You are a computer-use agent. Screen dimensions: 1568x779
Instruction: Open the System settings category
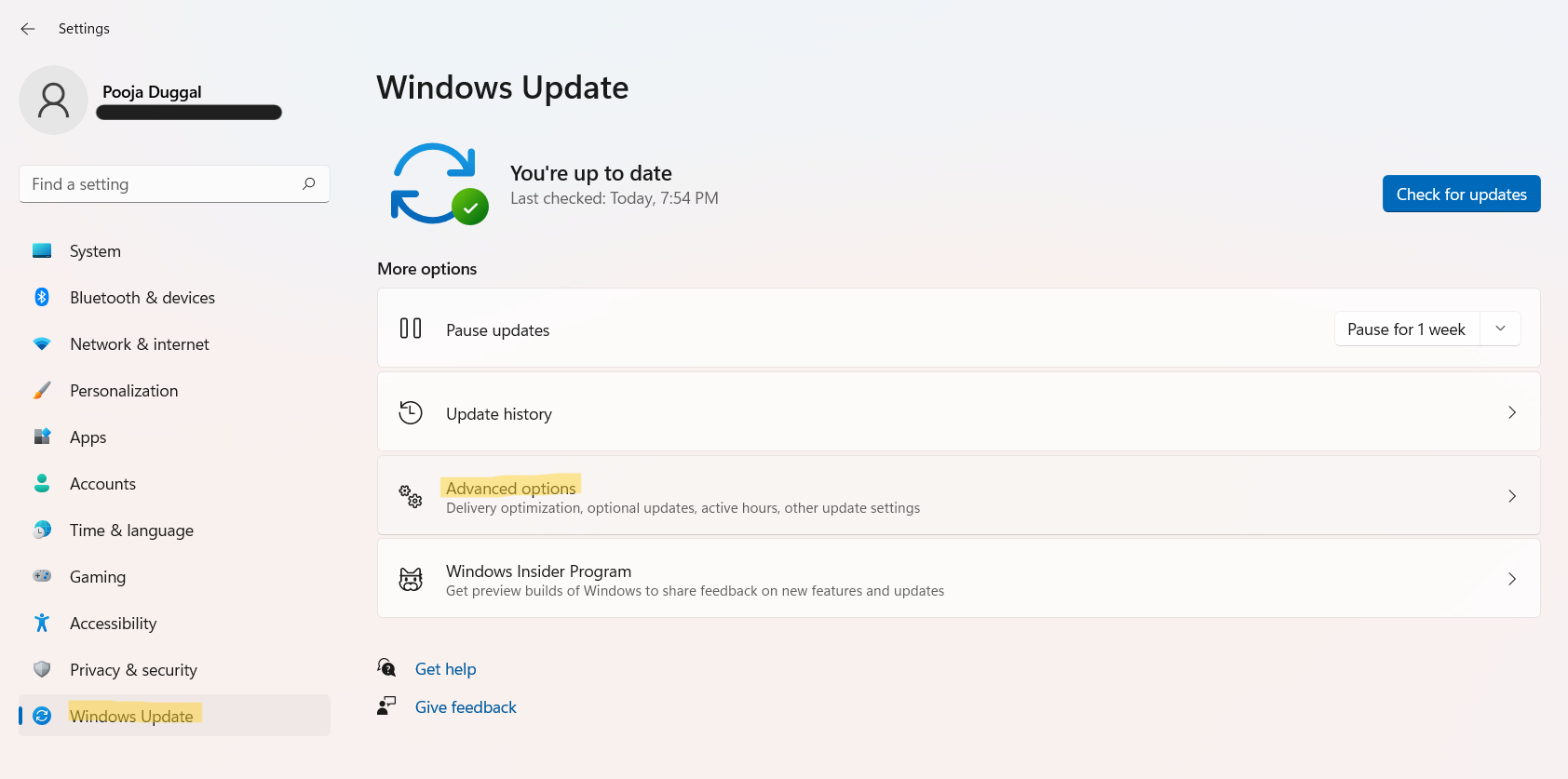point(95,251)
